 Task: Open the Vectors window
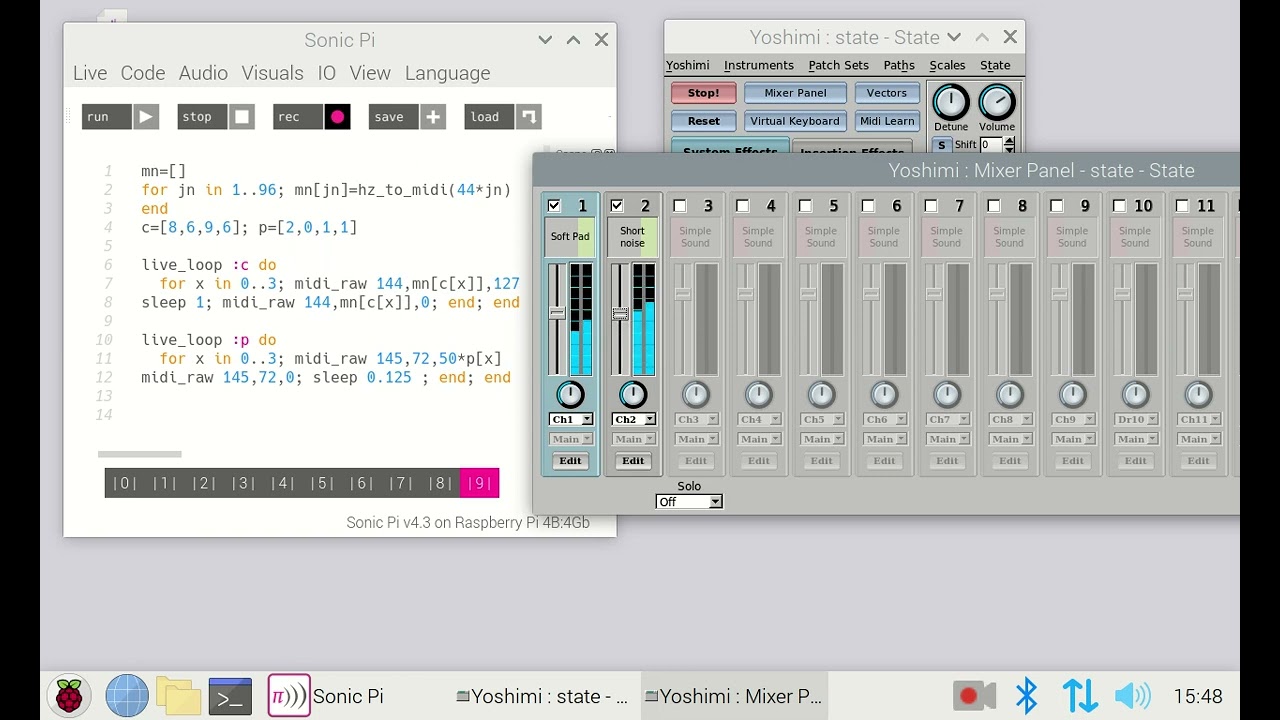click(887, 93)
